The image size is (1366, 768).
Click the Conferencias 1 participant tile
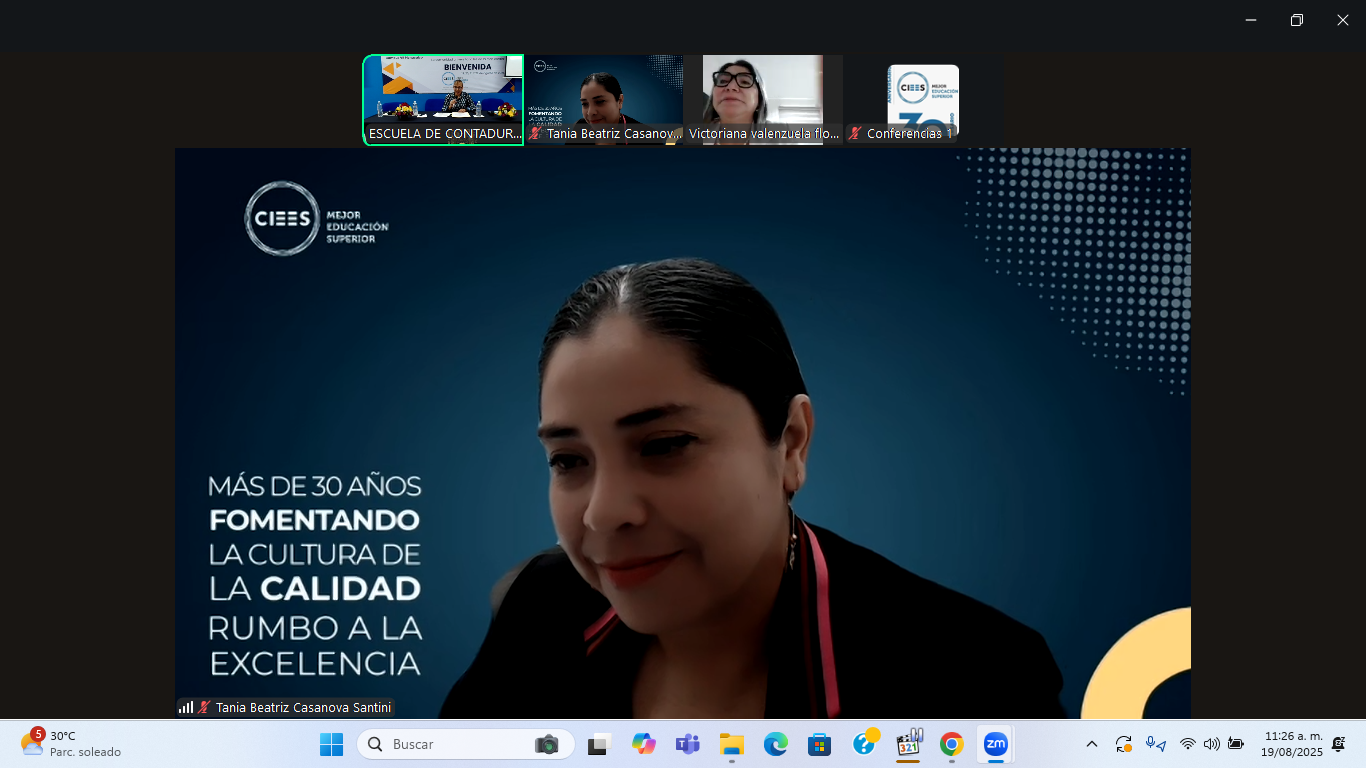923,100
